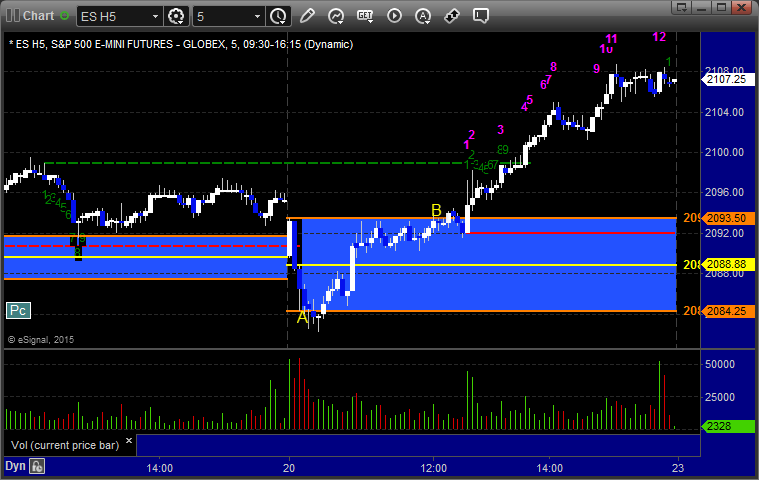The width and height of the screenshot is (759, 480).
Task: Click the 2088.88 yellow price tag
Action: pos(728,265)
